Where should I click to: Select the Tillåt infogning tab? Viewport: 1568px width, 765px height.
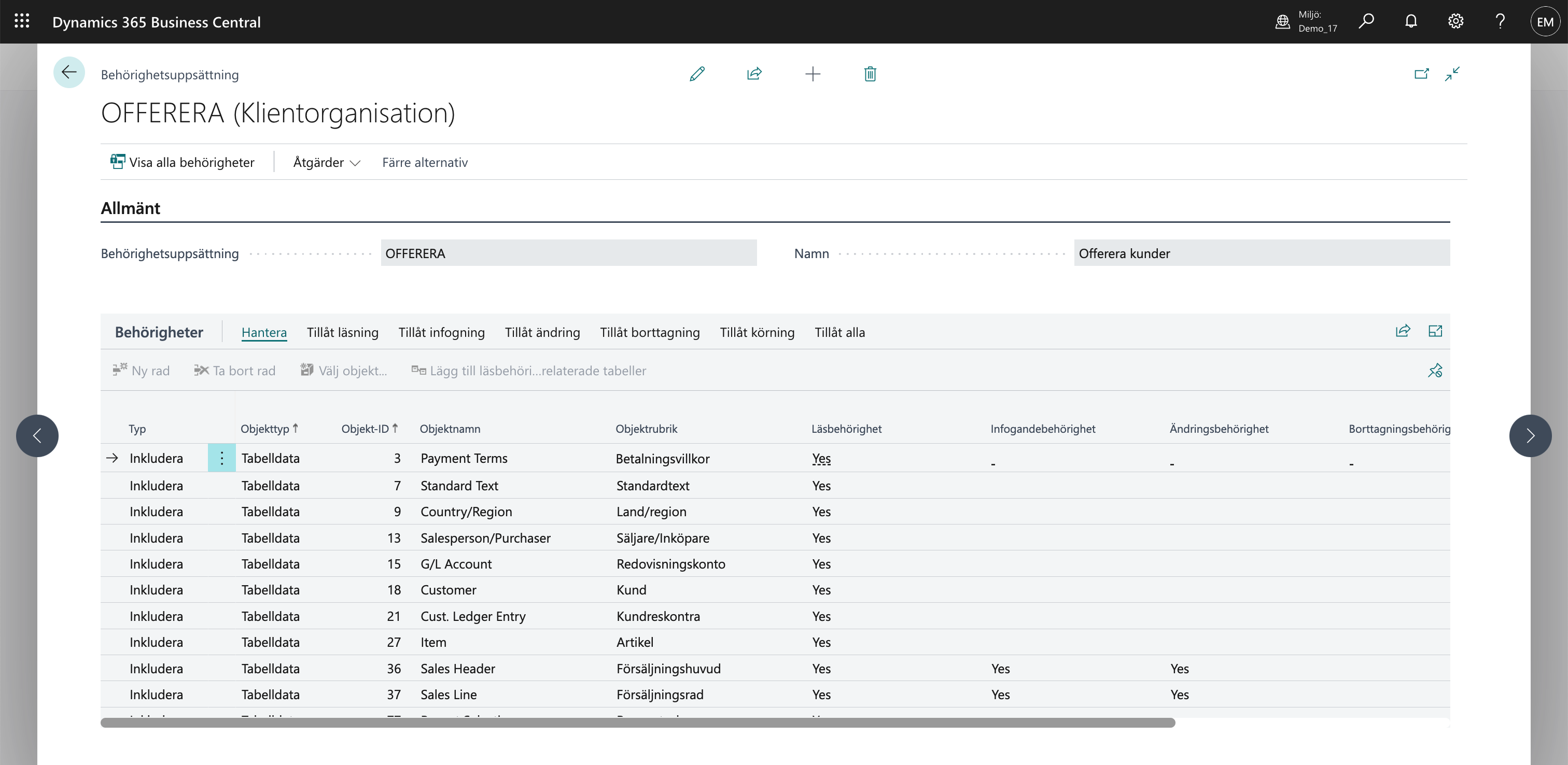441,332
